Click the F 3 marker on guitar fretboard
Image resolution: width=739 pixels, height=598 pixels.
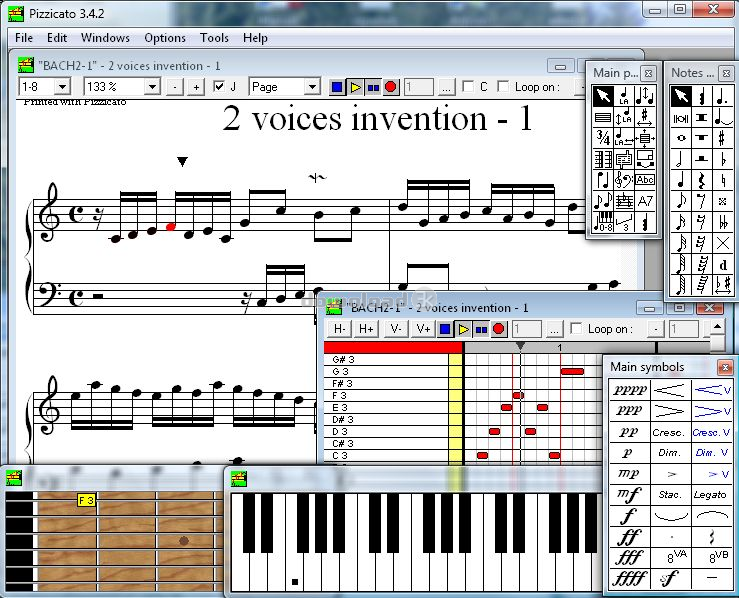coord(86,500)
